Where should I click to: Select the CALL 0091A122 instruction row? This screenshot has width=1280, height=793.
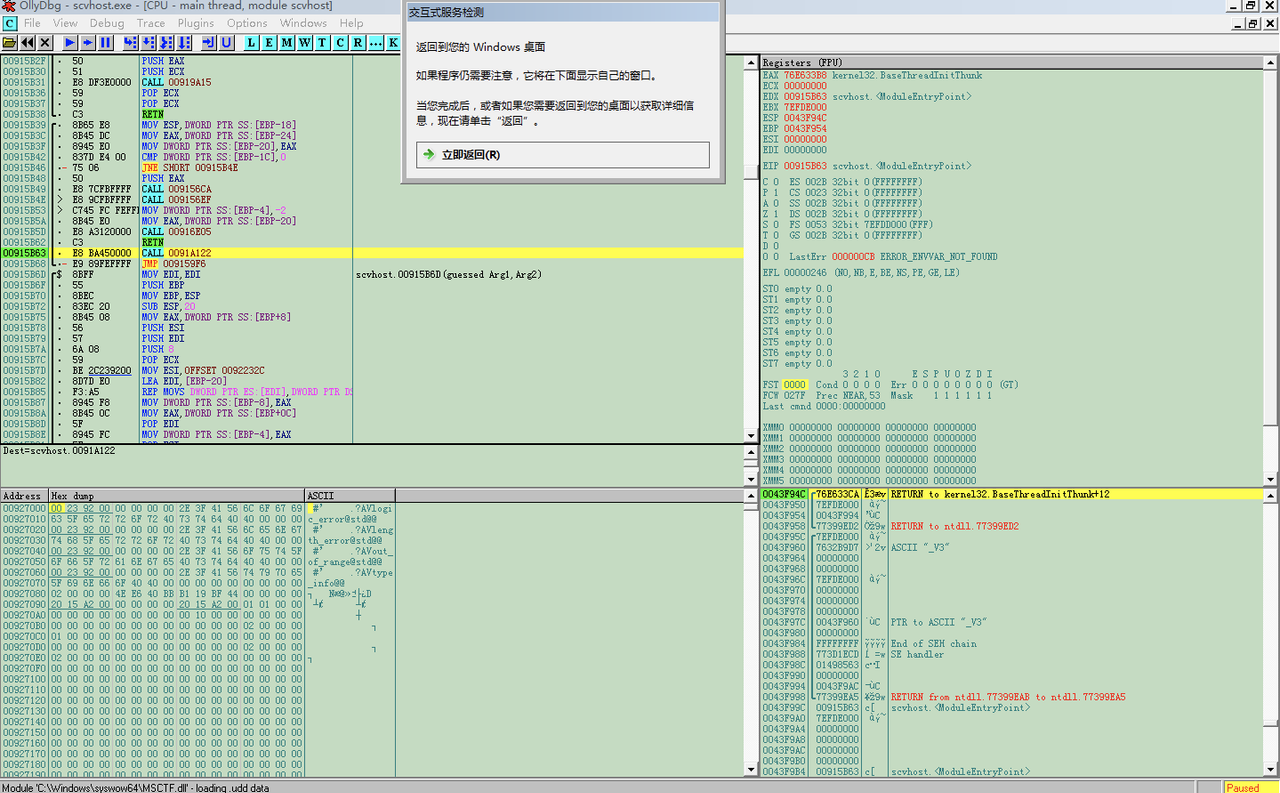(372, 253)
